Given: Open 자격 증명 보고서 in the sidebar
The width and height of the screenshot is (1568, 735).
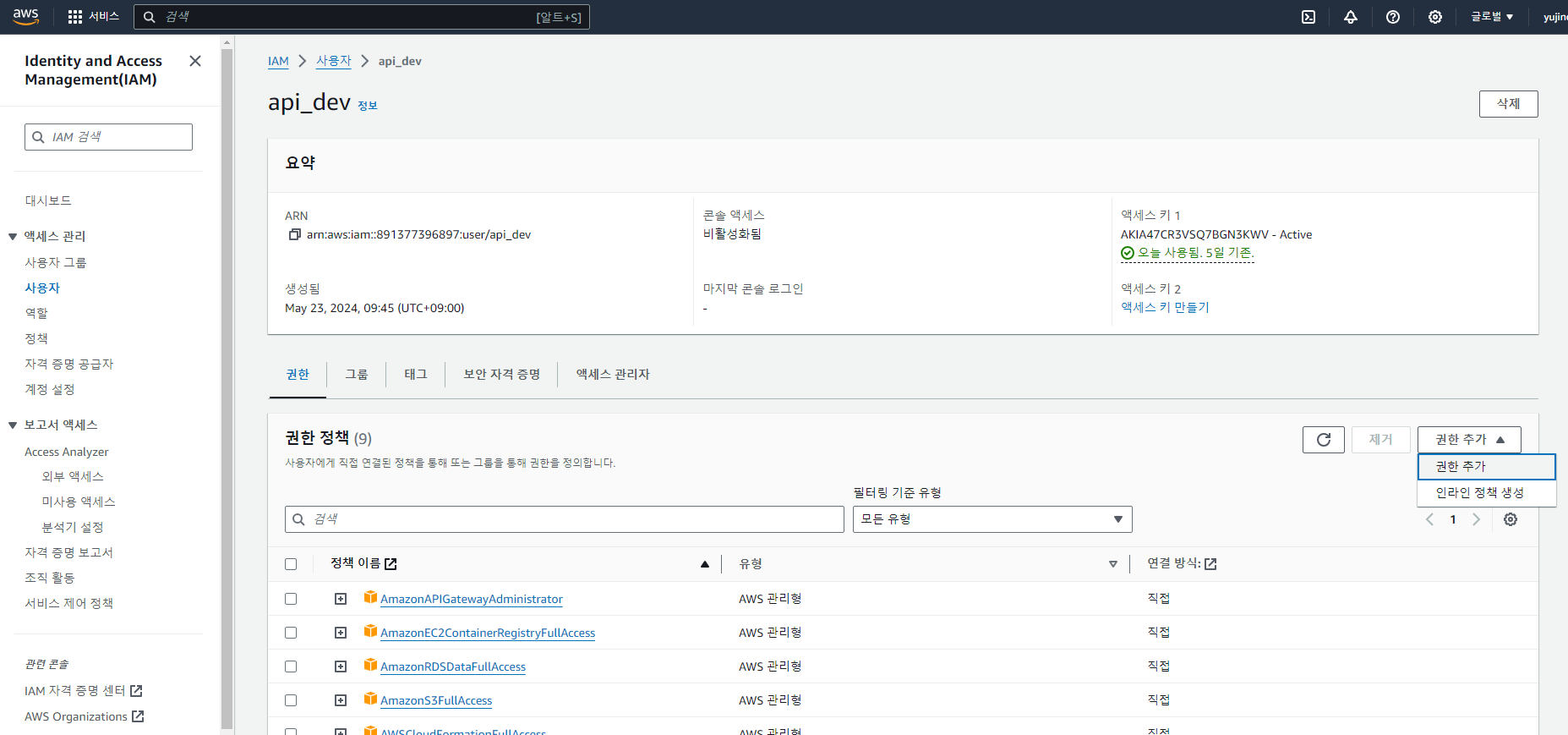Looking at the screenshot, I should [68, 553].
